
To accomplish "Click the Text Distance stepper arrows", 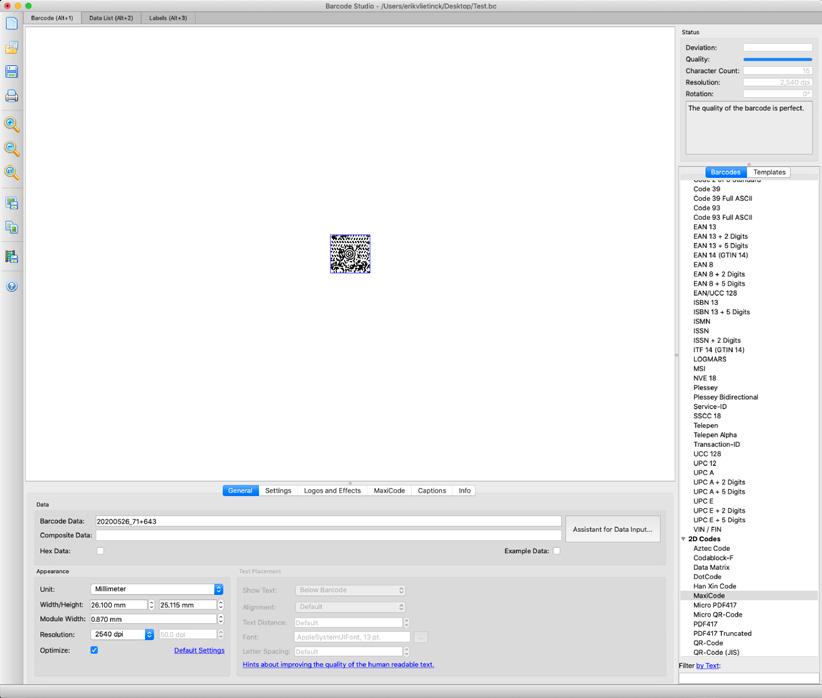I will pos(406,622).
